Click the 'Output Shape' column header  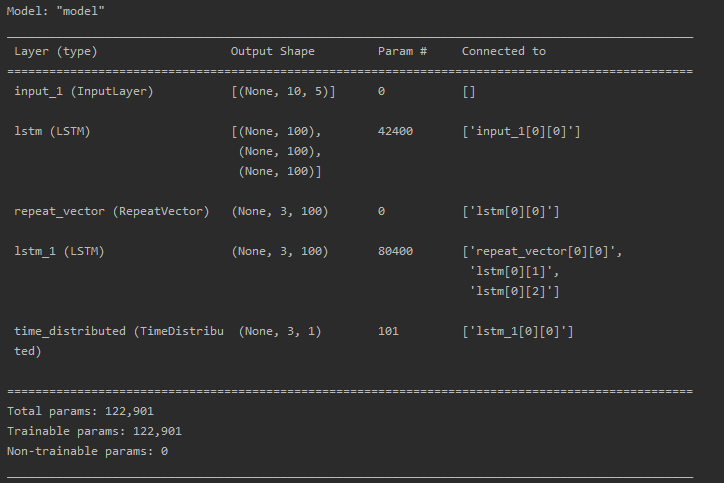272,51
